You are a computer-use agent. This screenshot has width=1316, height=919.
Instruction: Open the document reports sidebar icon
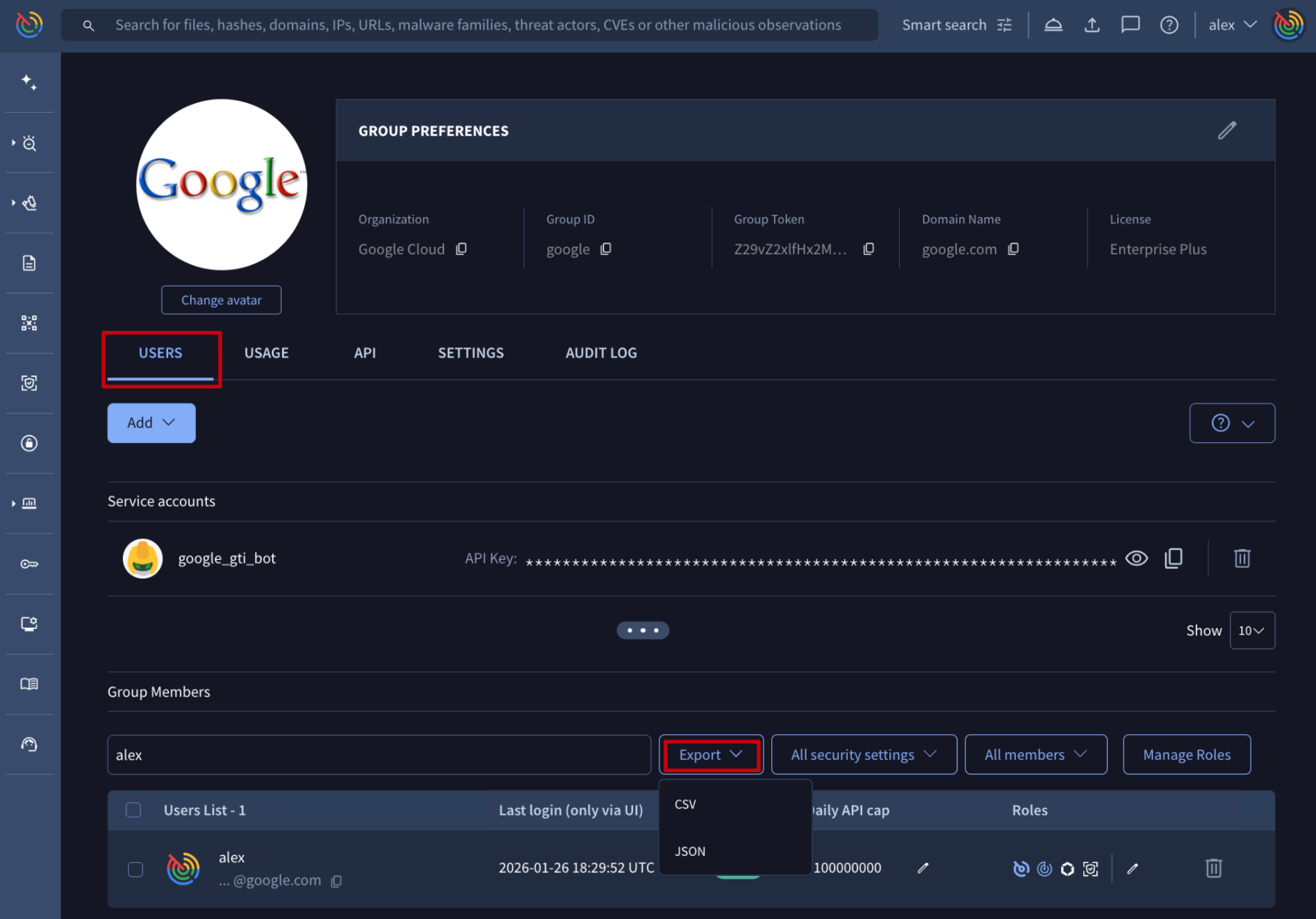29,263
